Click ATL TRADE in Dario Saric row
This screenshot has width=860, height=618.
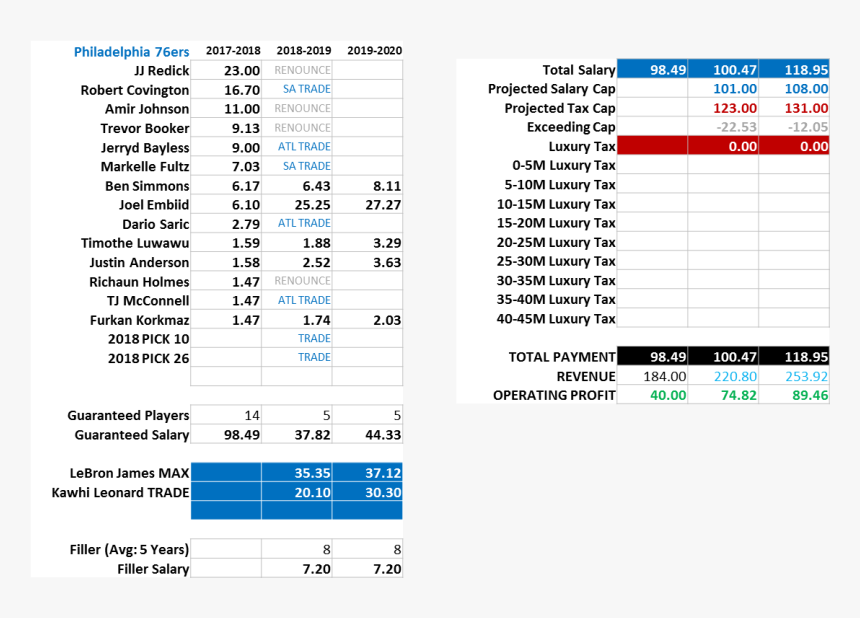click(304, 223)
